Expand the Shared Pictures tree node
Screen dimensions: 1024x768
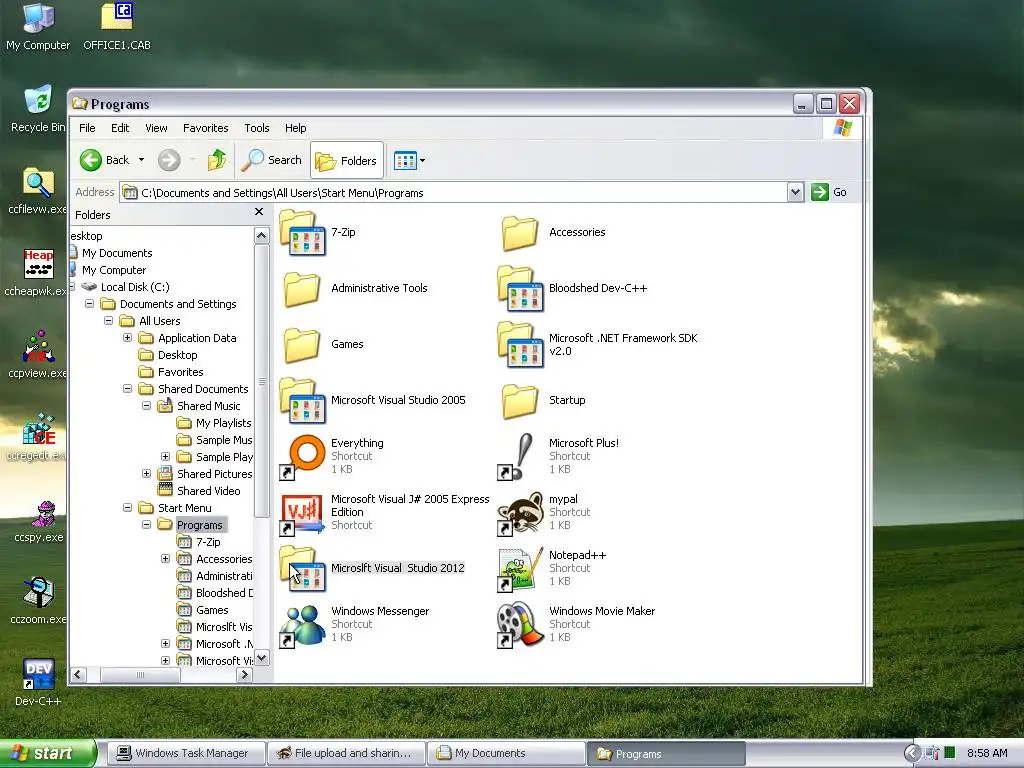tap(147, 473)
